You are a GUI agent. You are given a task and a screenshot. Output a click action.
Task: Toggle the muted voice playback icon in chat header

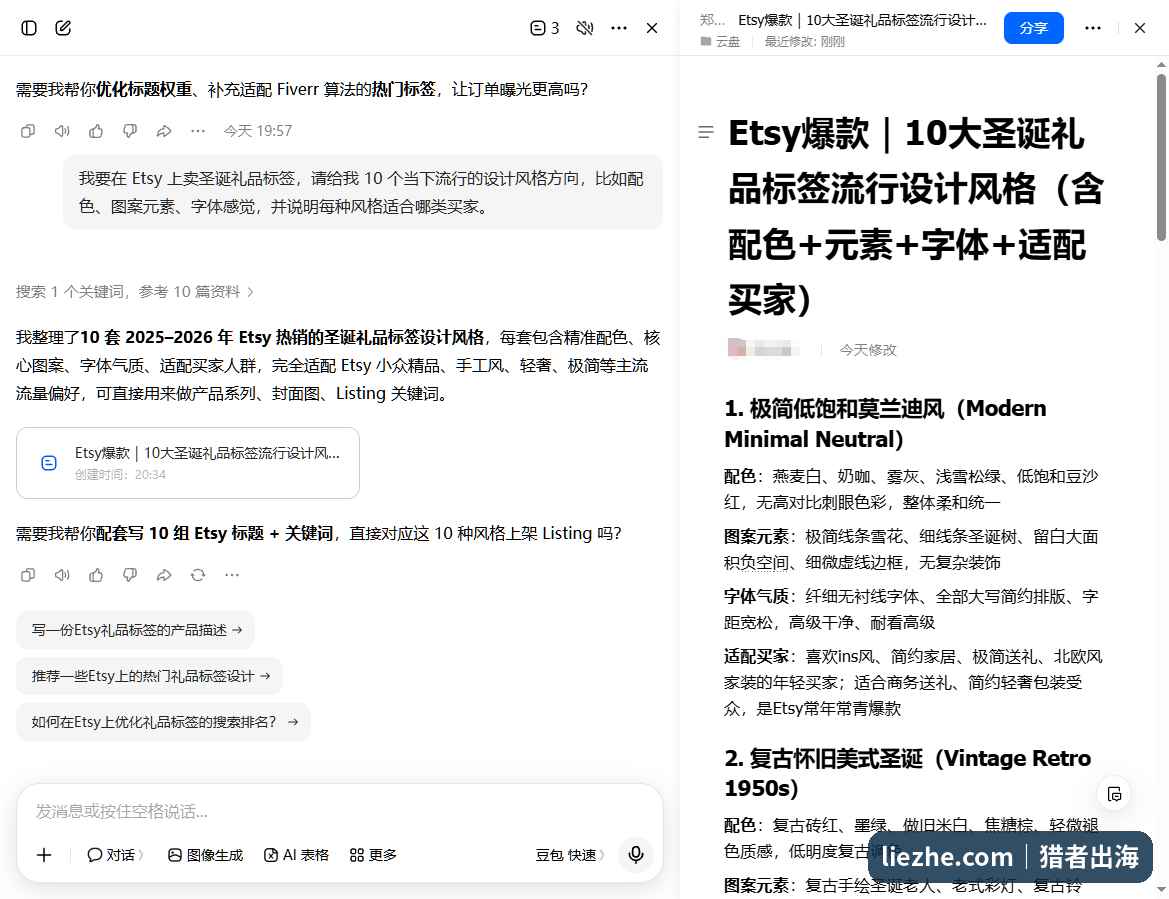584,28
